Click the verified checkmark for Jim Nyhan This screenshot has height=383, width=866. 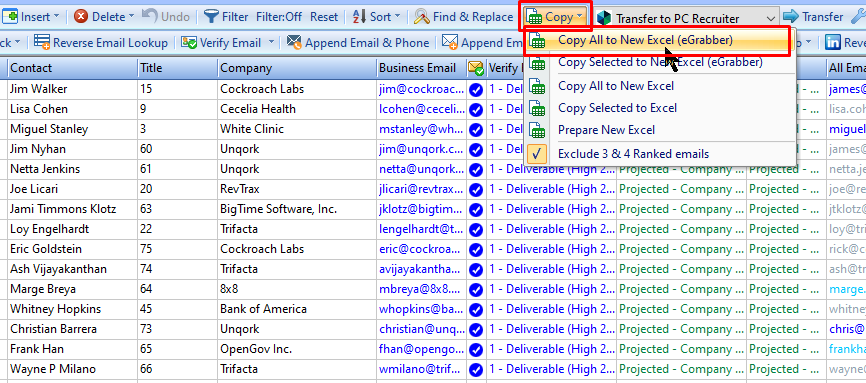click(476, 149)
